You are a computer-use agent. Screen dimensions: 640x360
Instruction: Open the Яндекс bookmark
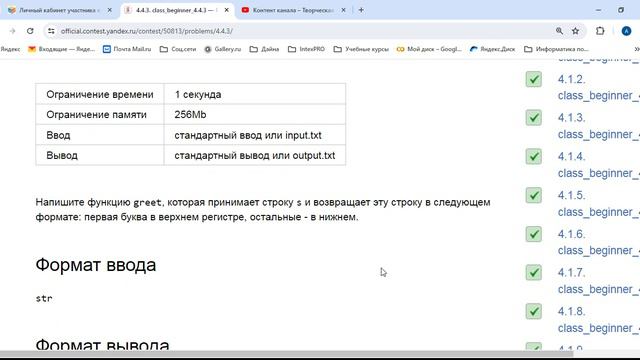10,49
